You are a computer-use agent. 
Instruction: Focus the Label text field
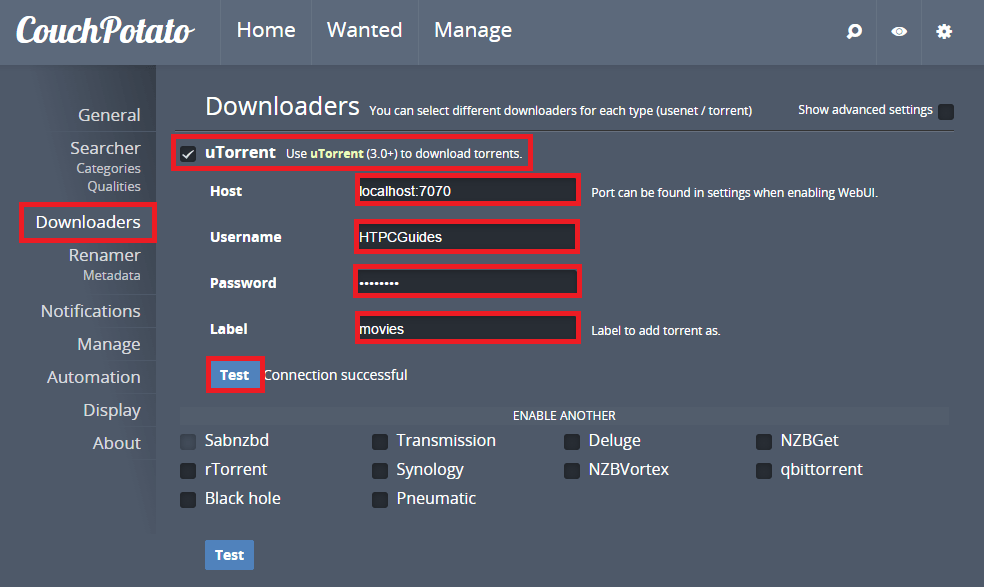click(x=467, y=328)
